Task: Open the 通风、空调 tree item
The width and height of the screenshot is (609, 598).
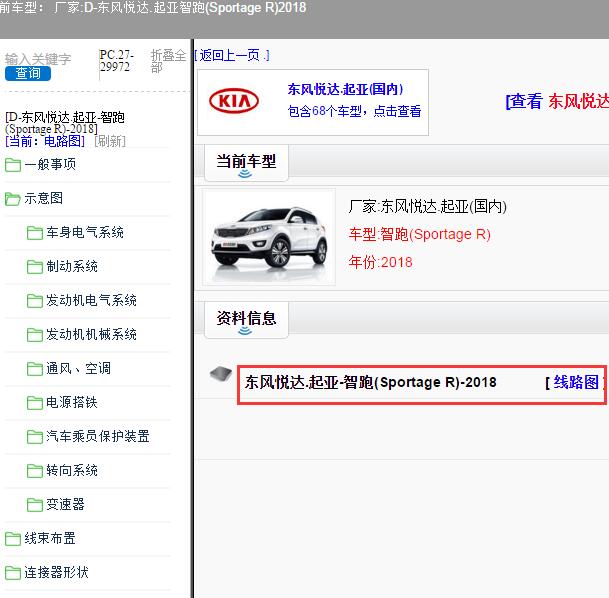Action: point(78,369)
